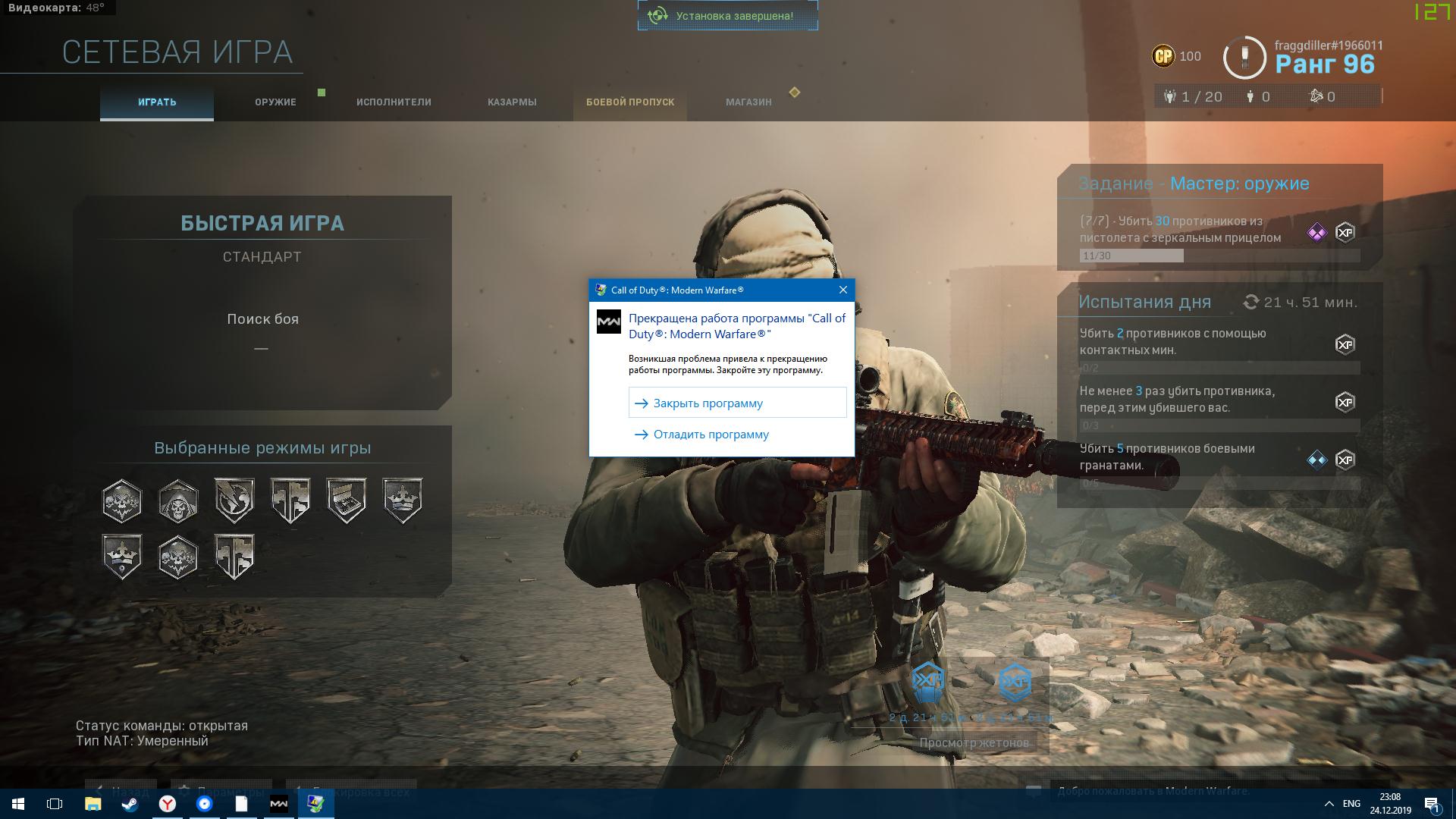Screen dimensions: 1456x819
Task: Open the БОЕВОЙ ПРОПУСК tab
Action: [x=629, y=102]
